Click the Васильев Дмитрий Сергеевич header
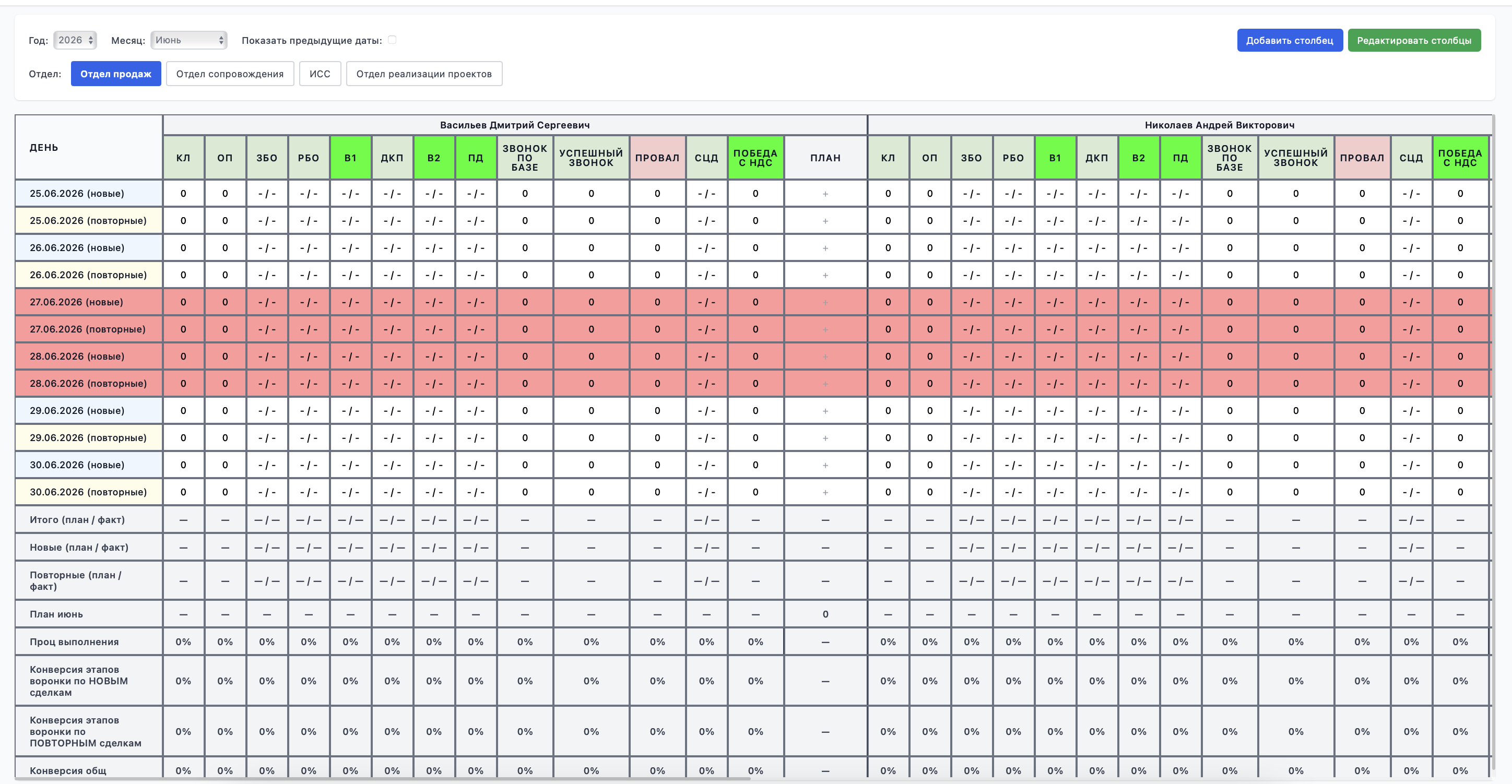 [x=515, y=125]
